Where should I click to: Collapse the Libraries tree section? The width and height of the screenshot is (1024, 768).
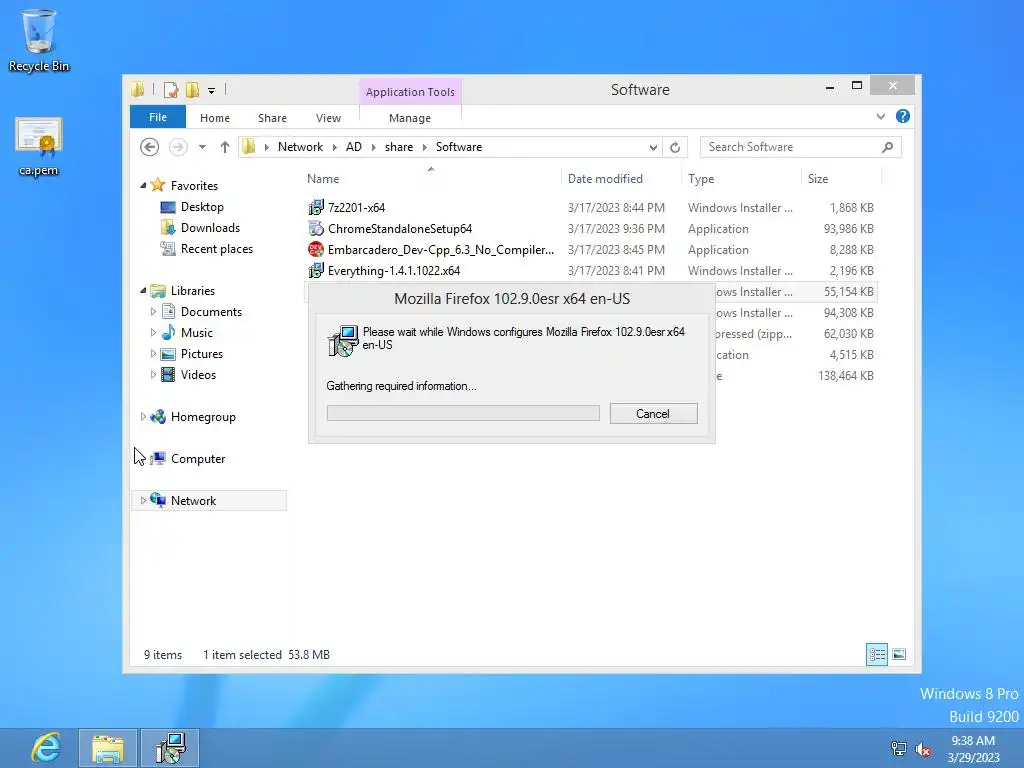pos(143,291)
